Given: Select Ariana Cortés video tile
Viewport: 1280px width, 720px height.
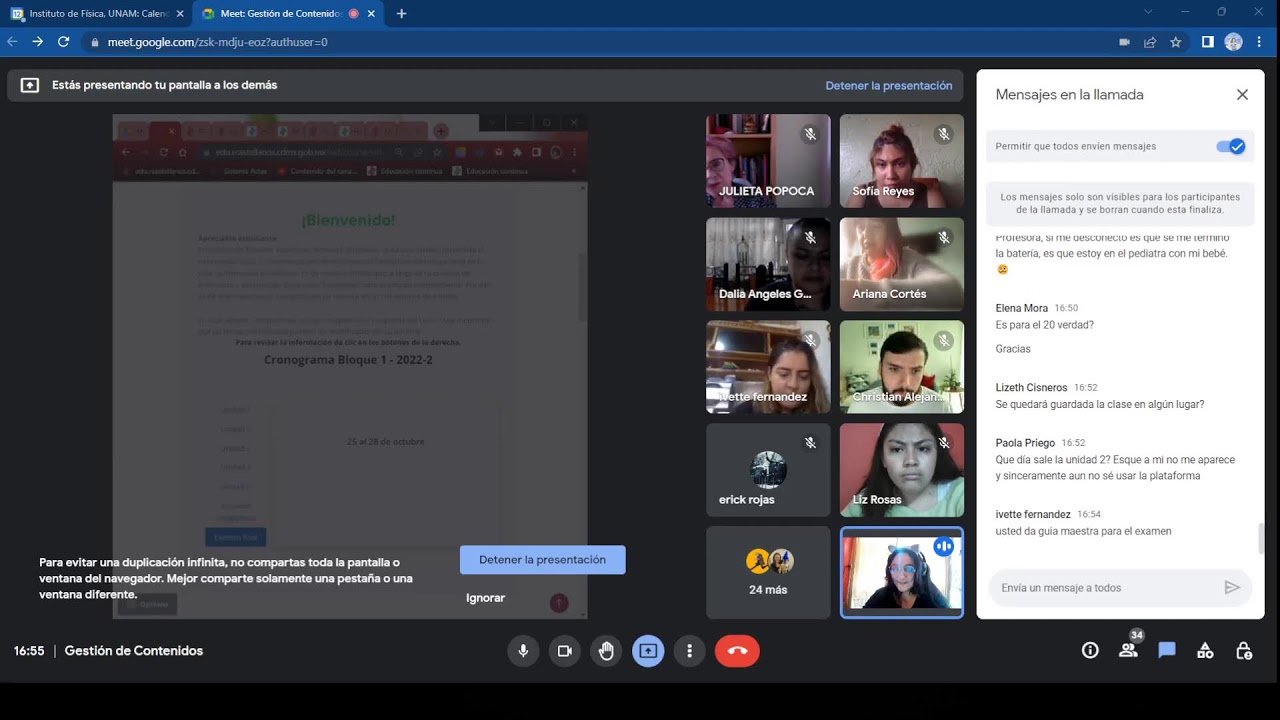Looking at the screenshot, I should click(902, 264).
